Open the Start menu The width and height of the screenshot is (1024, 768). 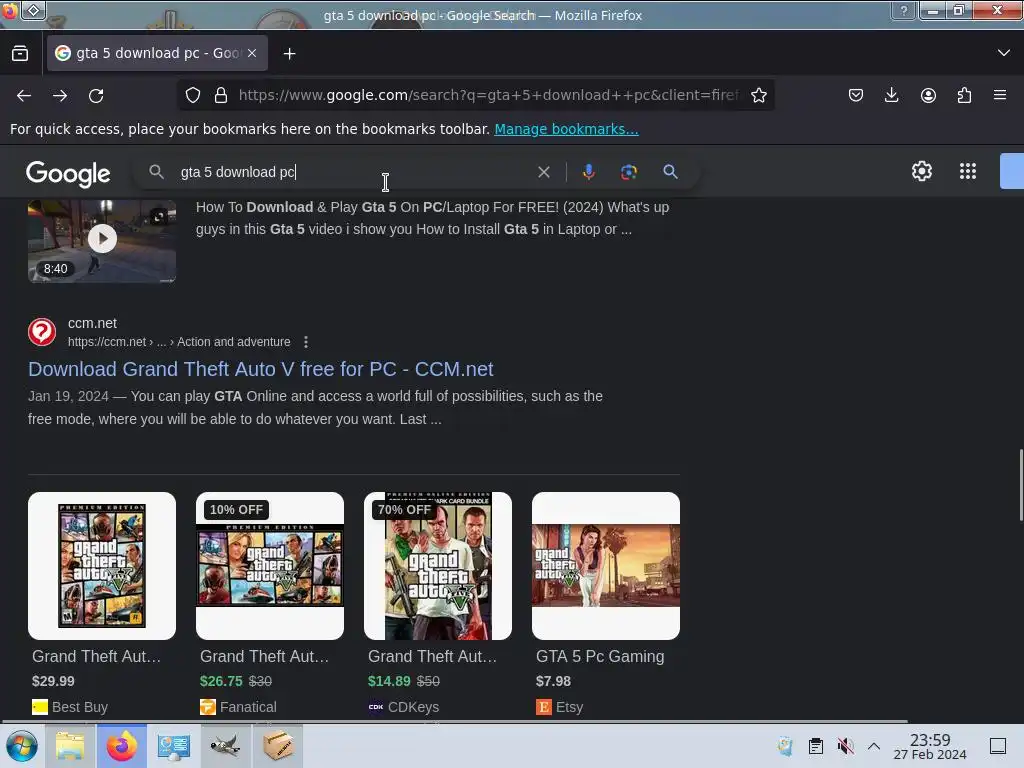click(x=22, y=746)
